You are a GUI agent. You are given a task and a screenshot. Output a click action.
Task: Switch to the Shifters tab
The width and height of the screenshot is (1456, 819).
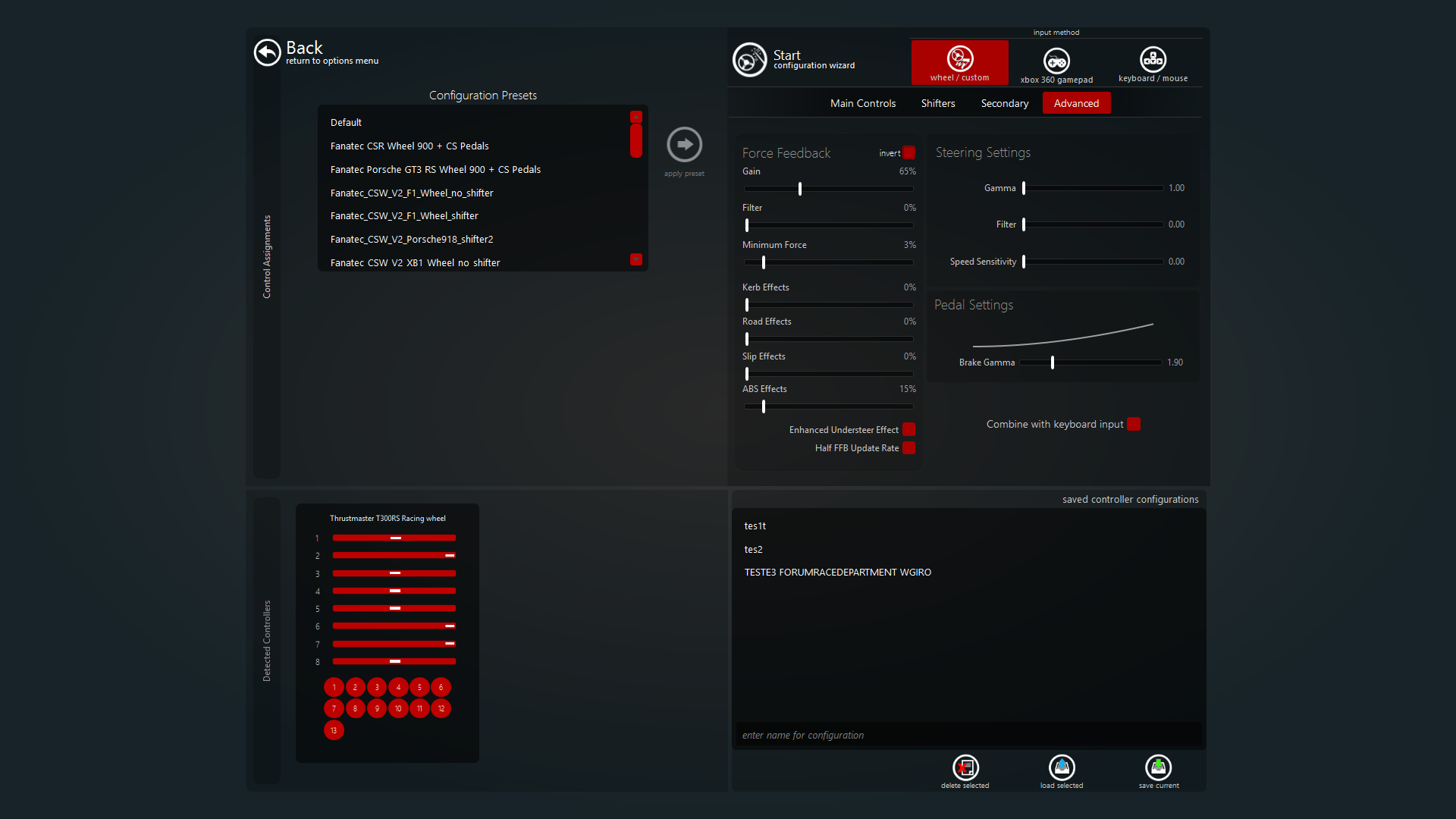pos(937,103)
